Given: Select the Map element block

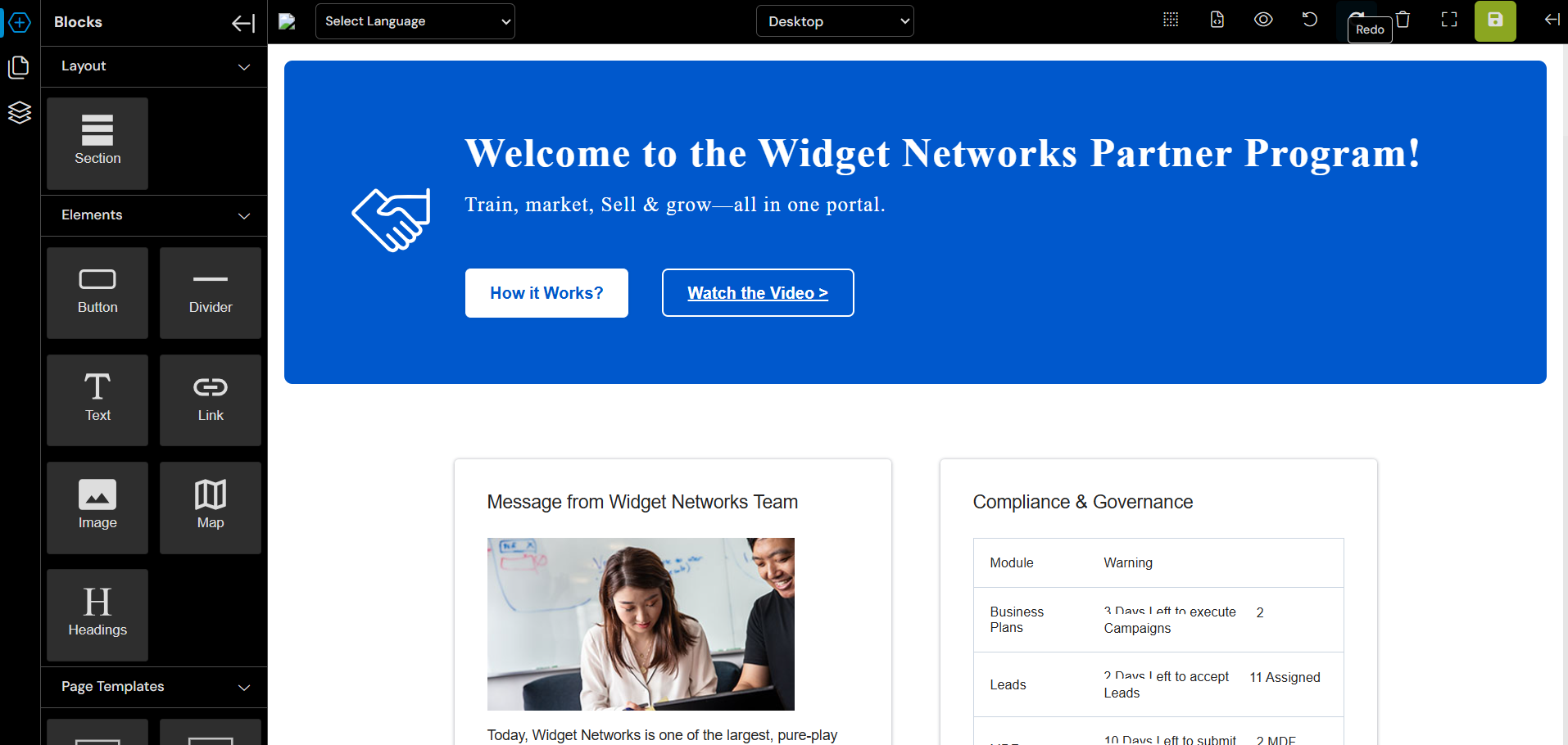Looking at the screenshot, I should tap(211, 508).
